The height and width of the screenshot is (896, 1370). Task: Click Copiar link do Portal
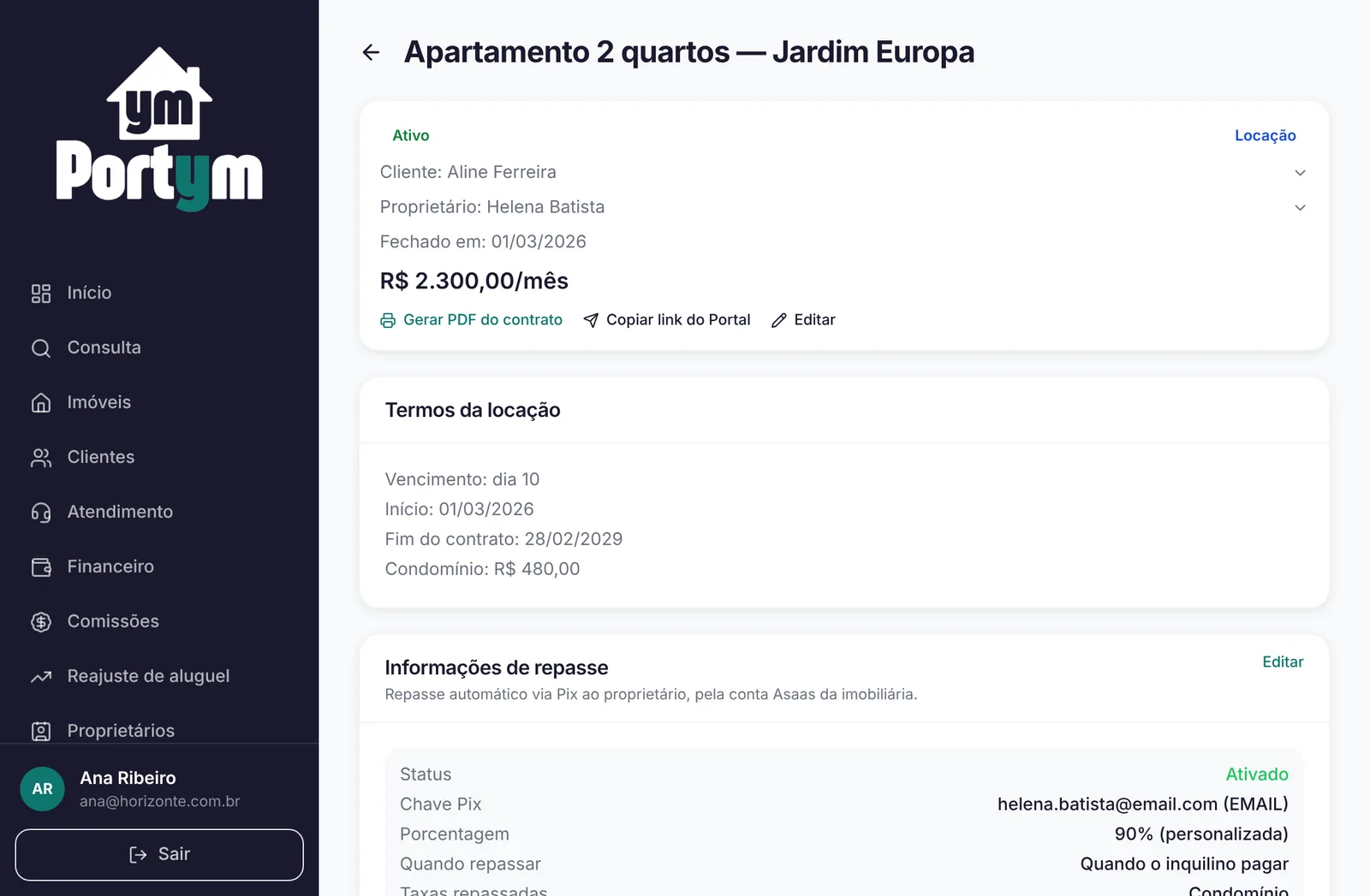click(x=667, y=320)
